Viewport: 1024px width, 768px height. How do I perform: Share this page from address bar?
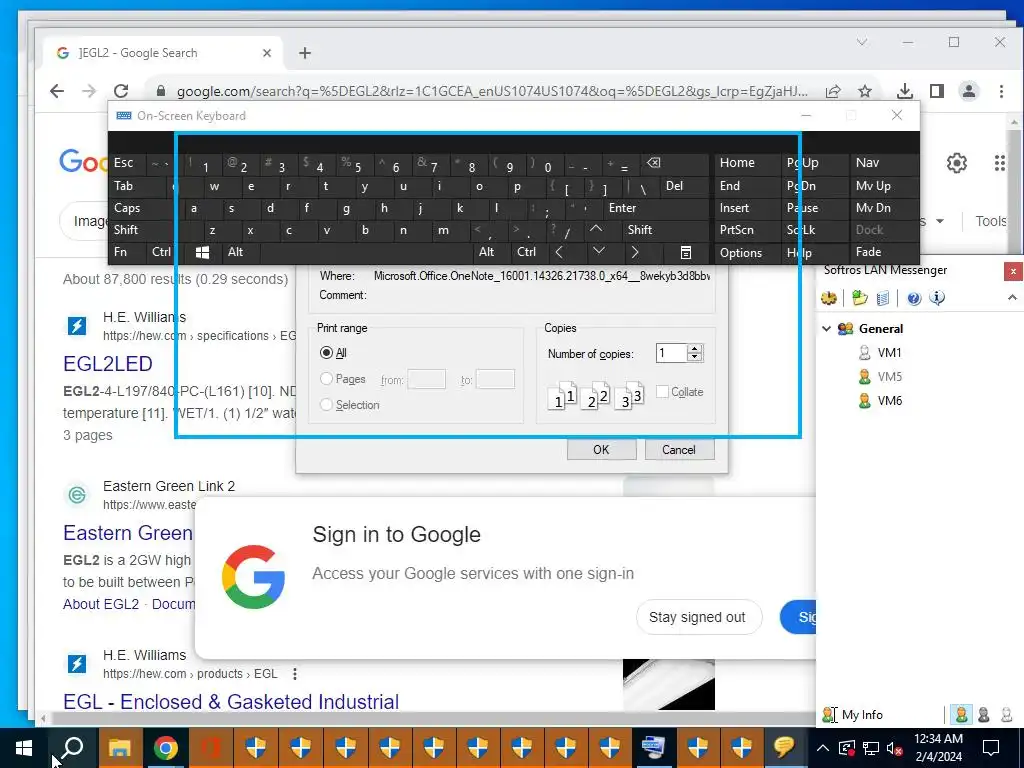click(833, 91)
